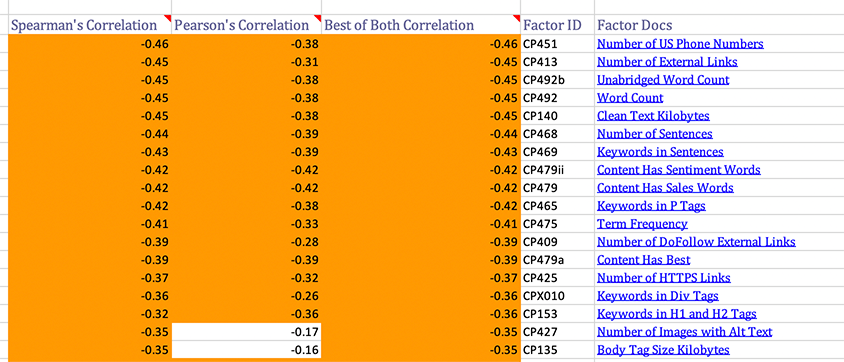Open the Keywords in Div Tags link
The image size is (844, 362).
(657, 296)
